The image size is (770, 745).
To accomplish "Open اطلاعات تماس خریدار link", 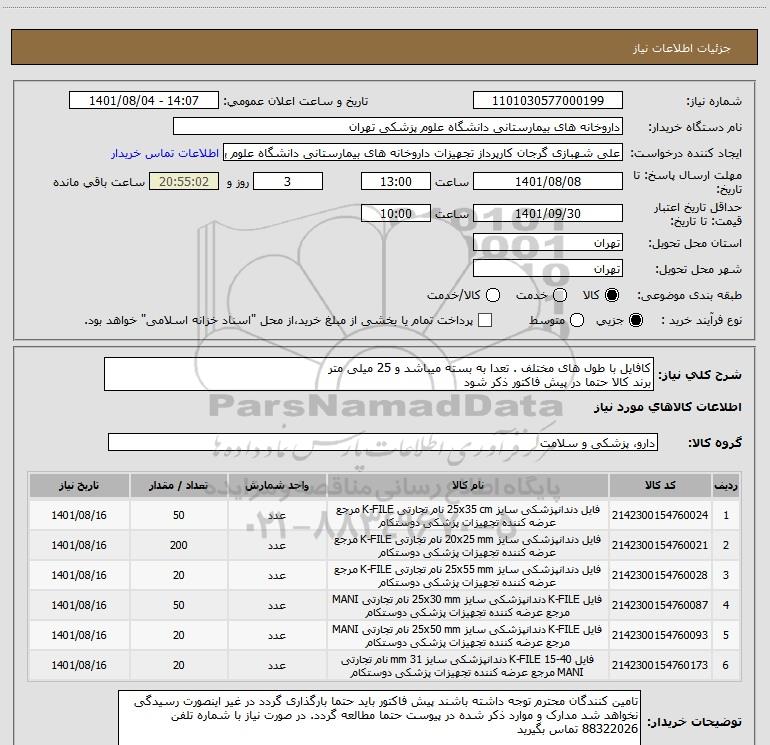I will click(x=165, y=153).
